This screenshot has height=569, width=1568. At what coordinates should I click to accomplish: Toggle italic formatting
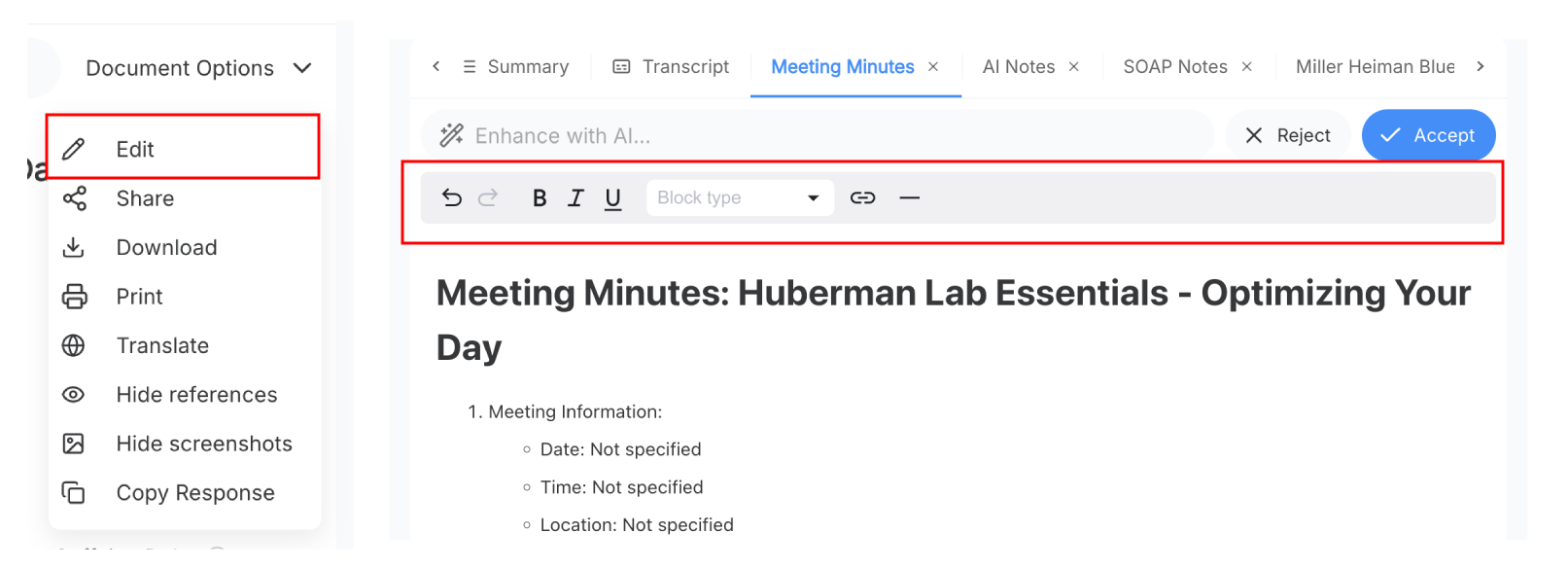(x=575, y=198)
